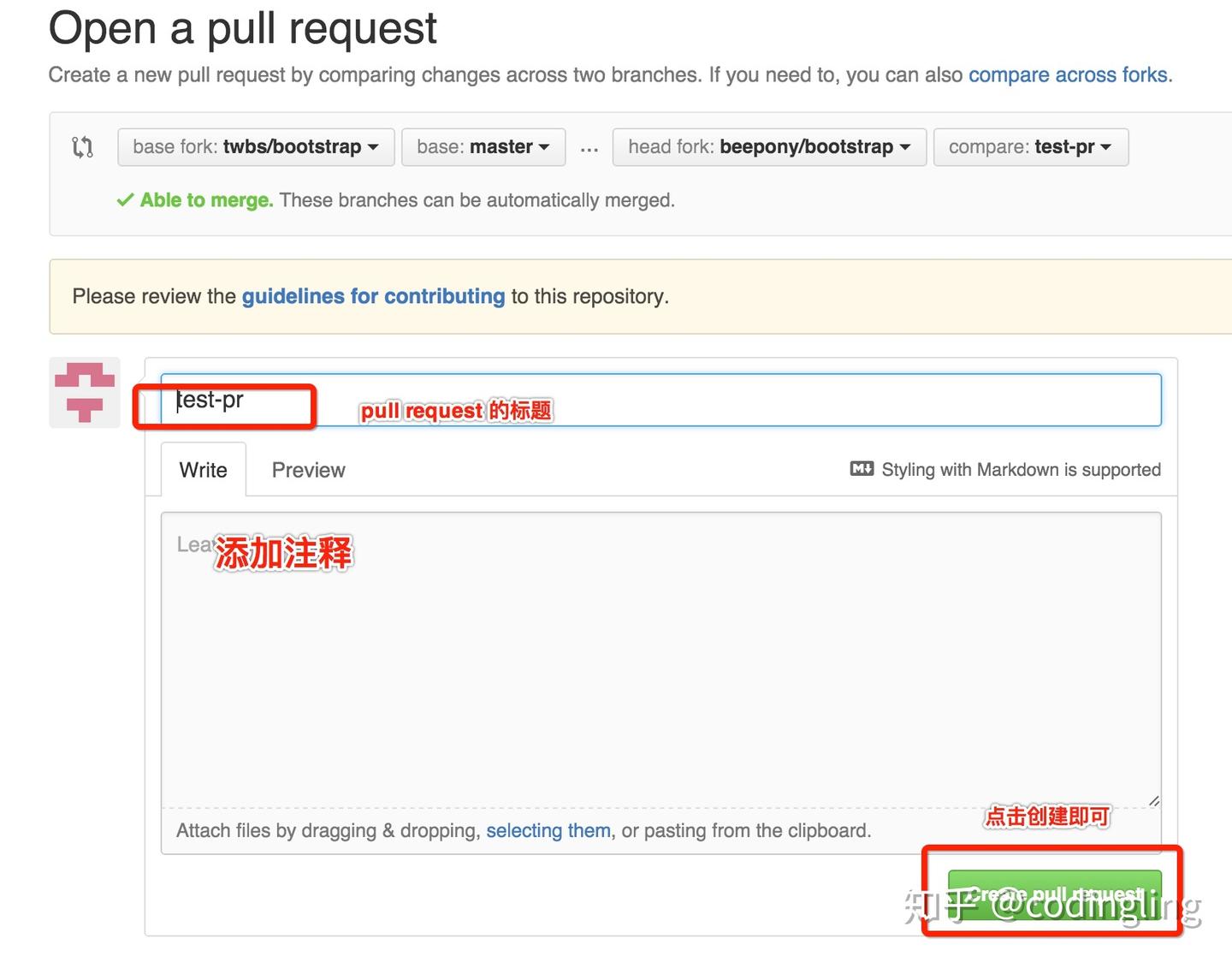The image size is (1232, 962).
Task: Click the selecting them link
Action: 548,830
